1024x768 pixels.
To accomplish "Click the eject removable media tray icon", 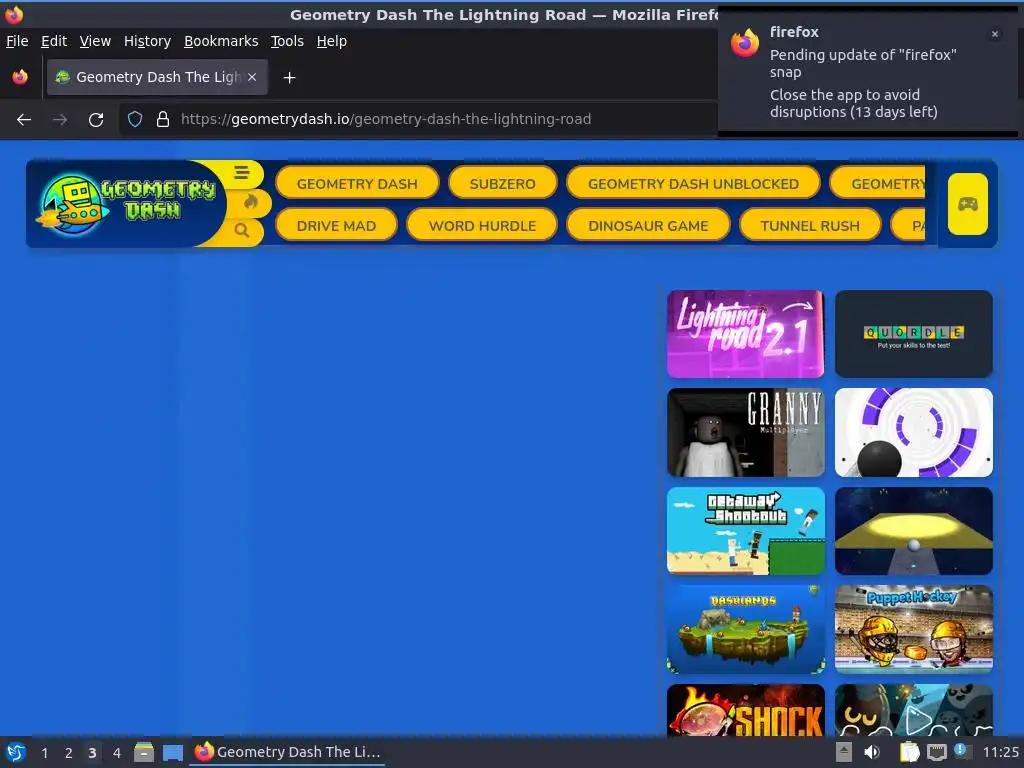I will (844, 752).
